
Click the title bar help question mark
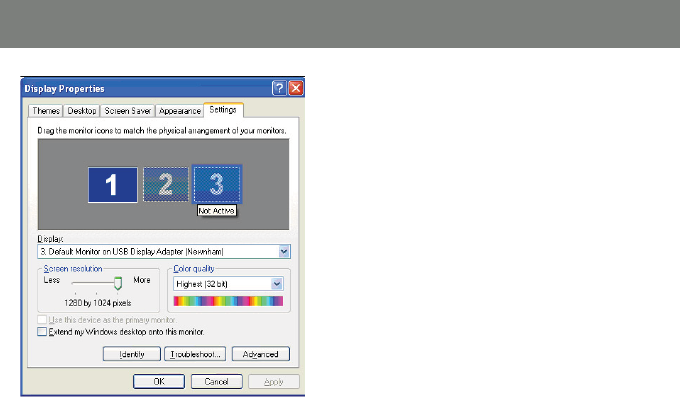pyautogui.click(x=279, y=88)
